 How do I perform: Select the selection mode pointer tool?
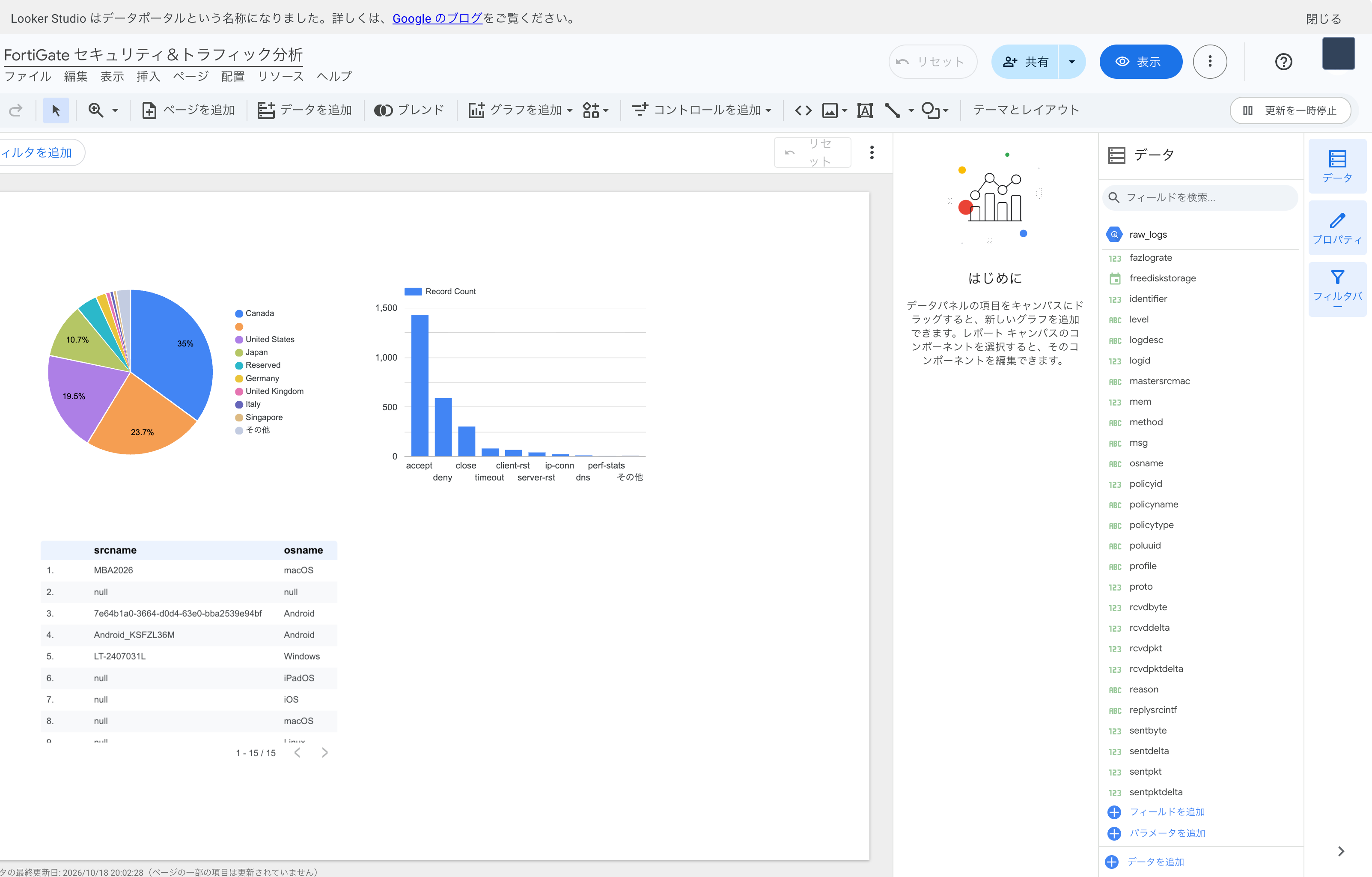click(x=56, y=110)
